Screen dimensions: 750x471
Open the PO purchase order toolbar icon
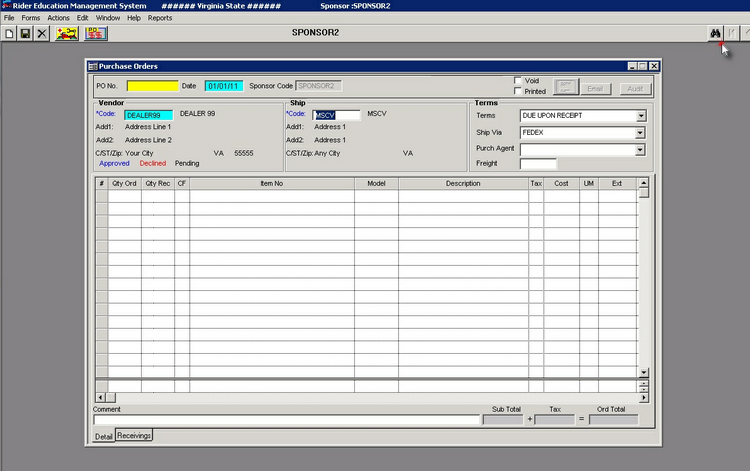pos(96,33)
